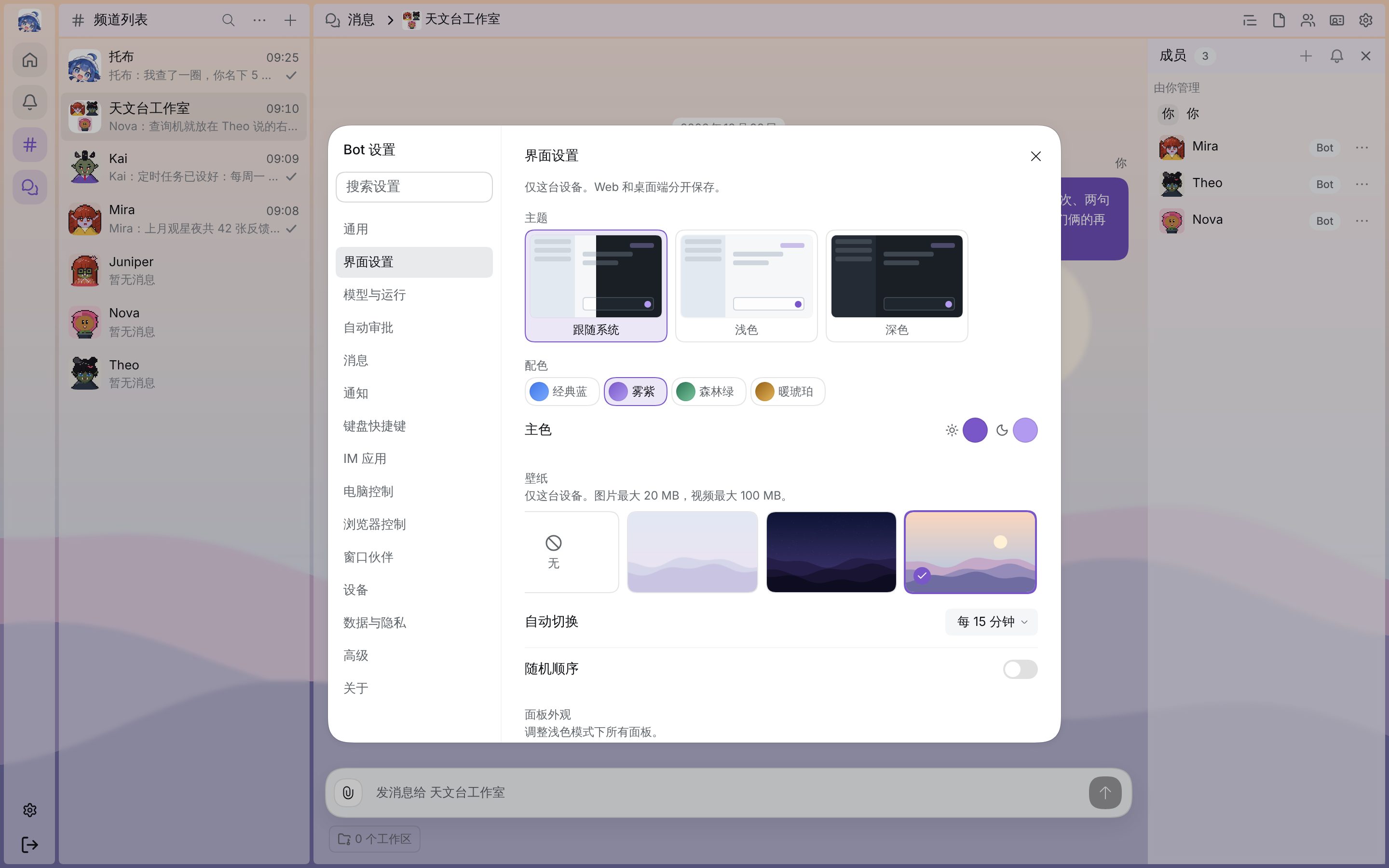Pick the light-mode primary color swatch

pos(975,430)
